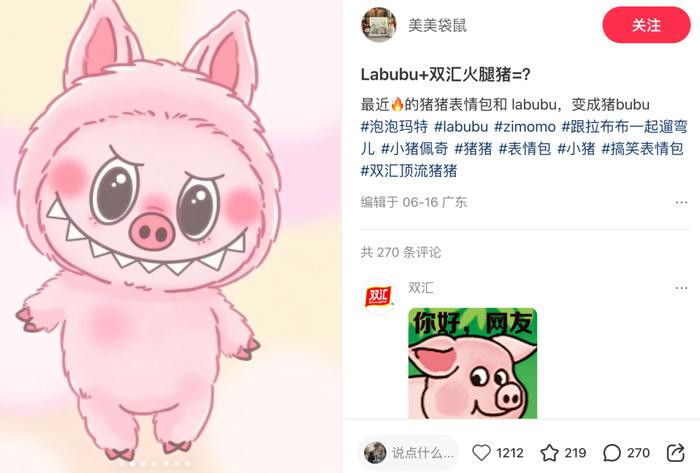Share the post using the share icon
This screenshot has width=700, height=473.
[x=675, y=453]
